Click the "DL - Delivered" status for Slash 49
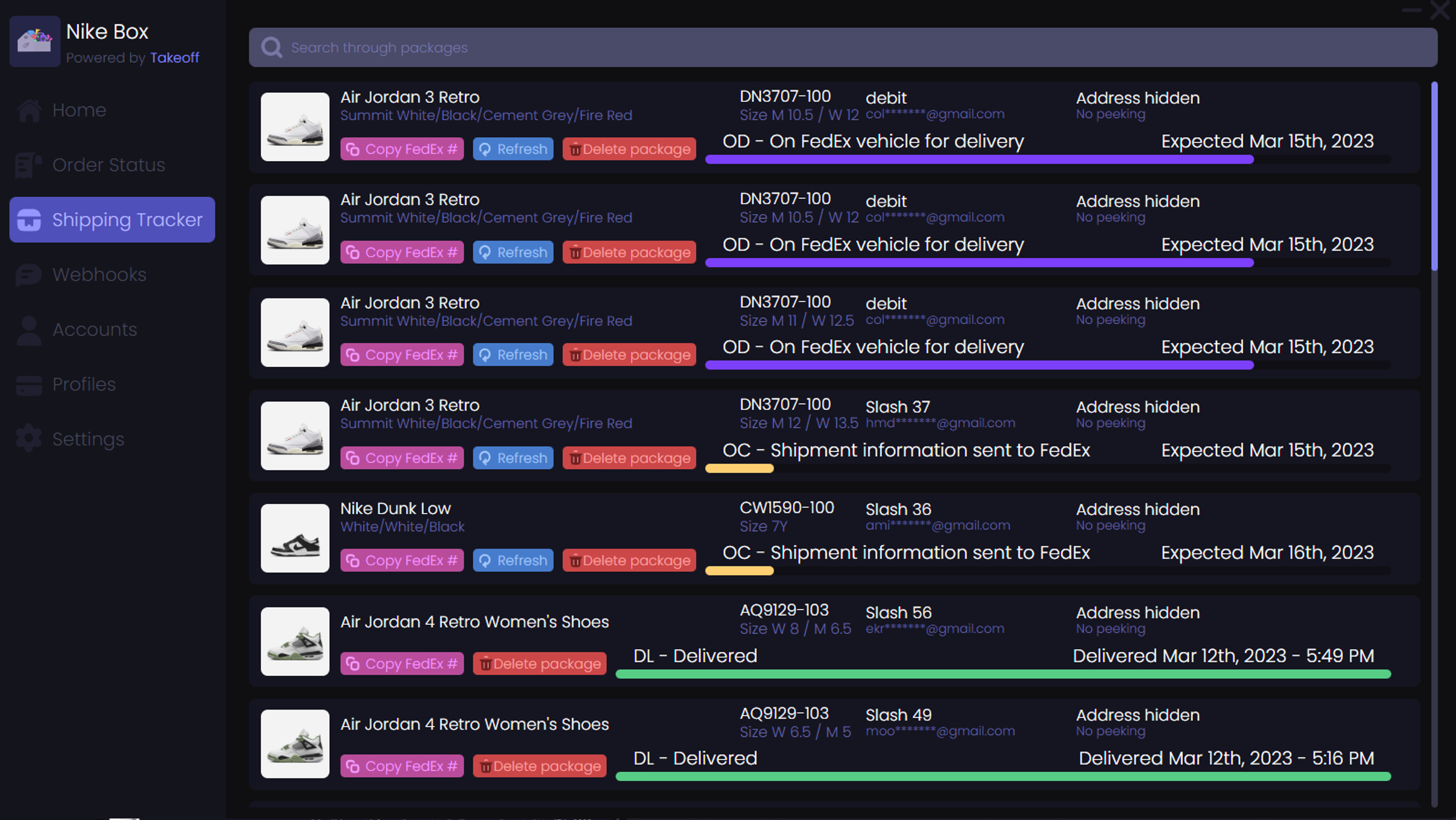The width and height of the screenshot is (1456, 820). pos(695,758)
